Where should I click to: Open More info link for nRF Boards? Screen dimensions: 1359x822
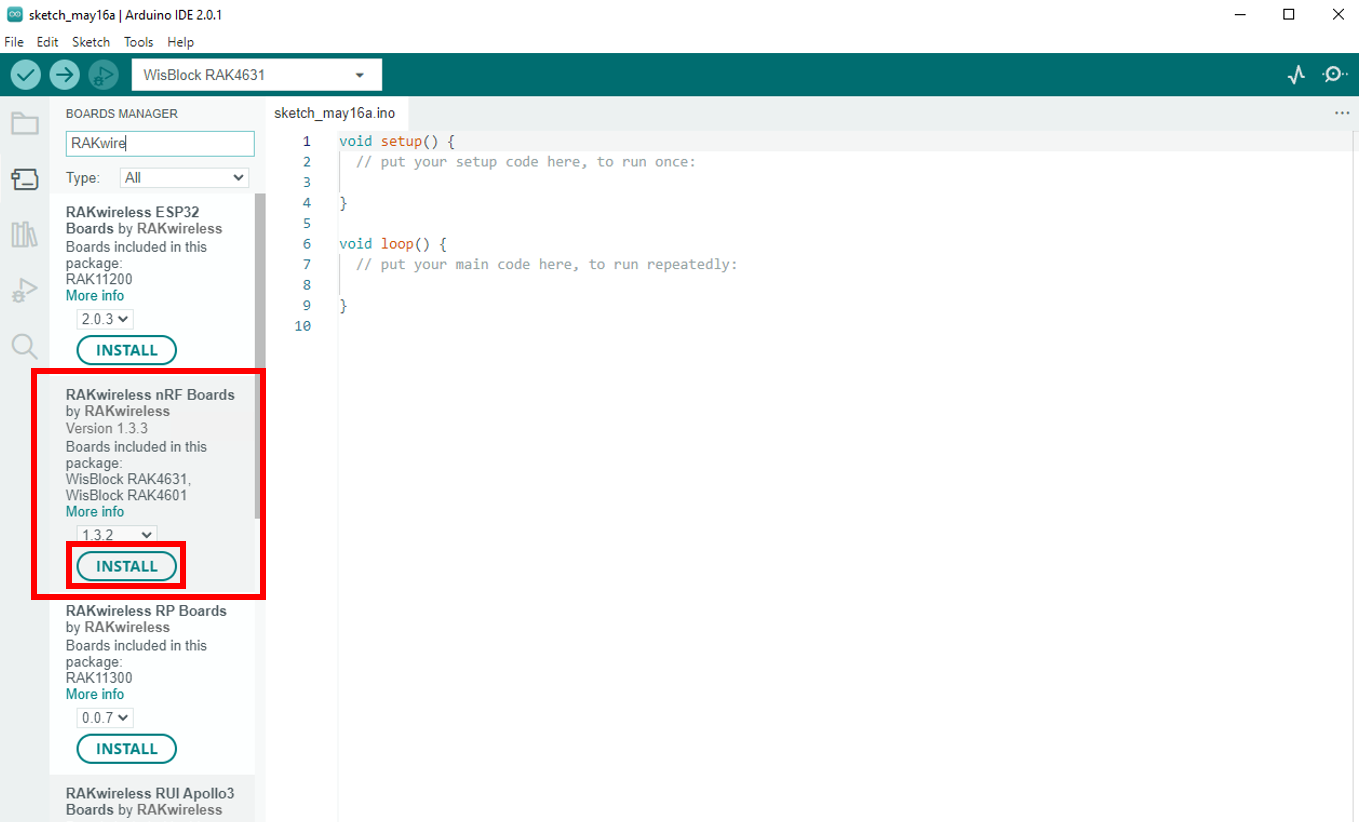coord(95,512)
